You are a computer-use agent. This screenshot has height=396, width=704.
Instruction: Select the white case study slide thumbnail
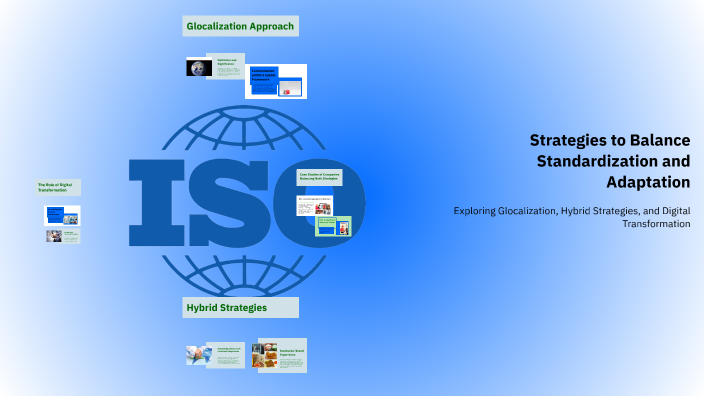pos(314,206)
